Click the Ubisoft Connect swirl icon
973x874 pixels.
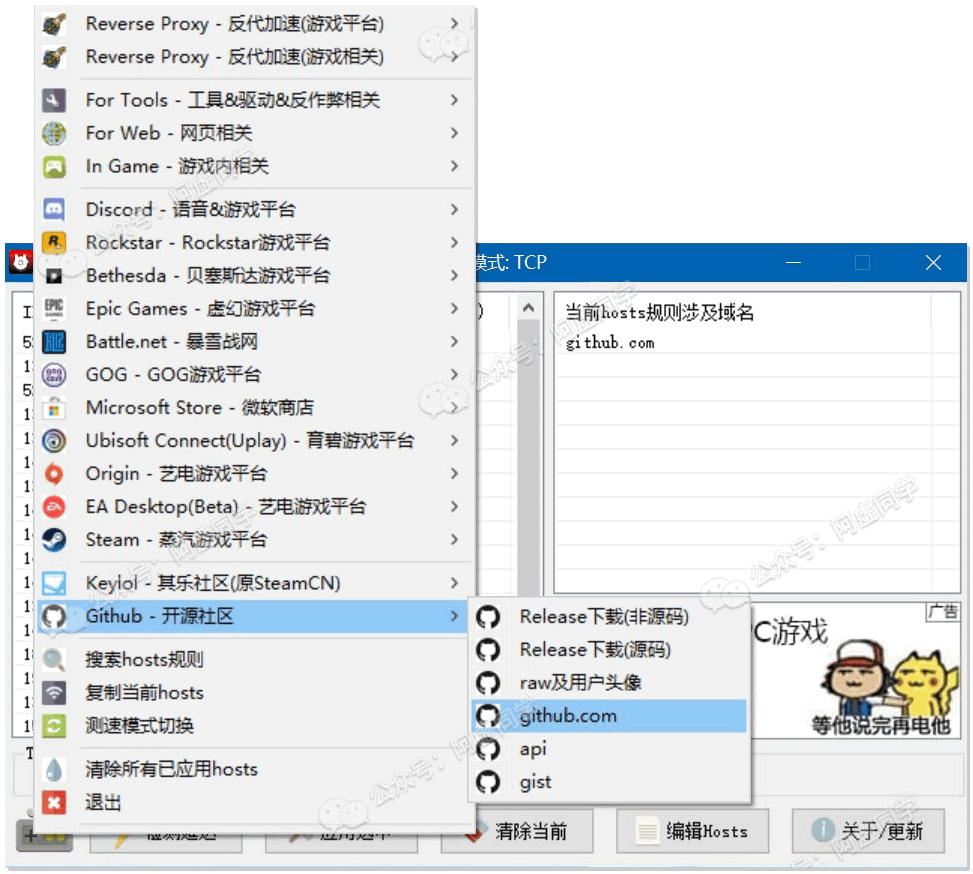pyautogui.click(x=54, y=441)
